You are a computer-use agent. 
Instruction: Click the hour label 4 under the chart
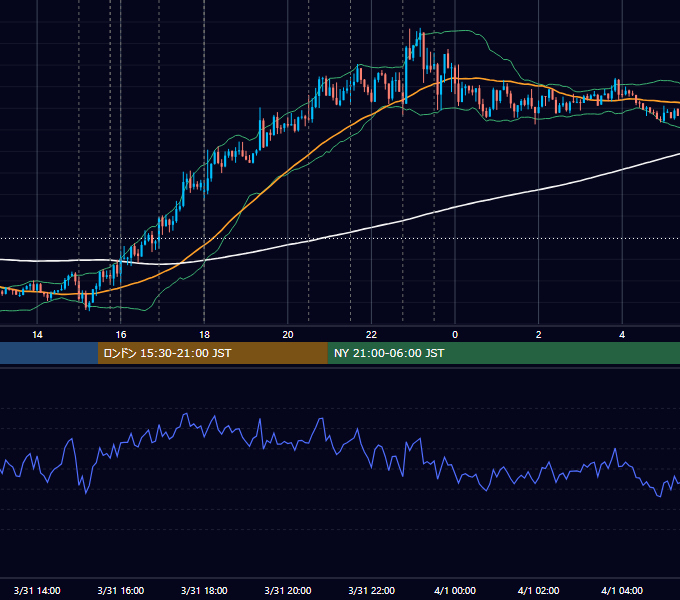(x=622, y=334)
